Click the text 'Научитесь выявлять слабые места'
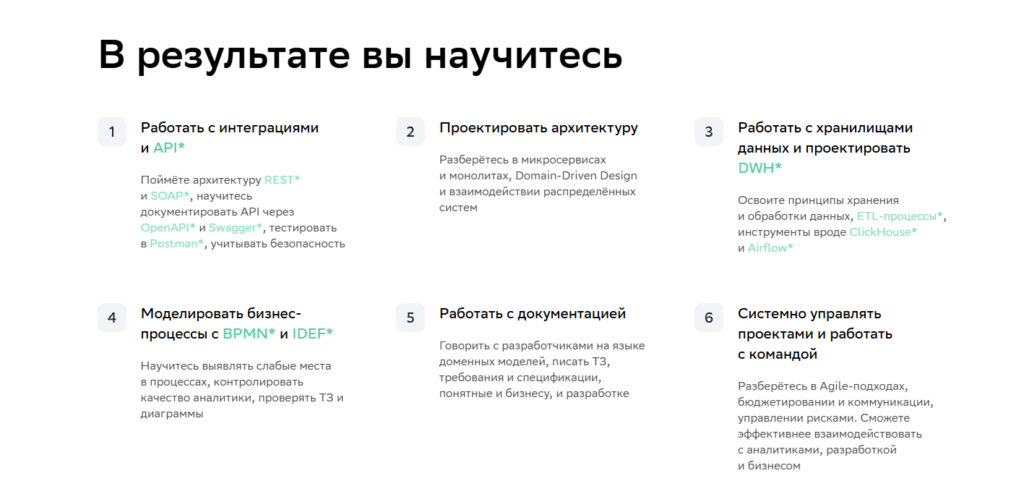 236,366
